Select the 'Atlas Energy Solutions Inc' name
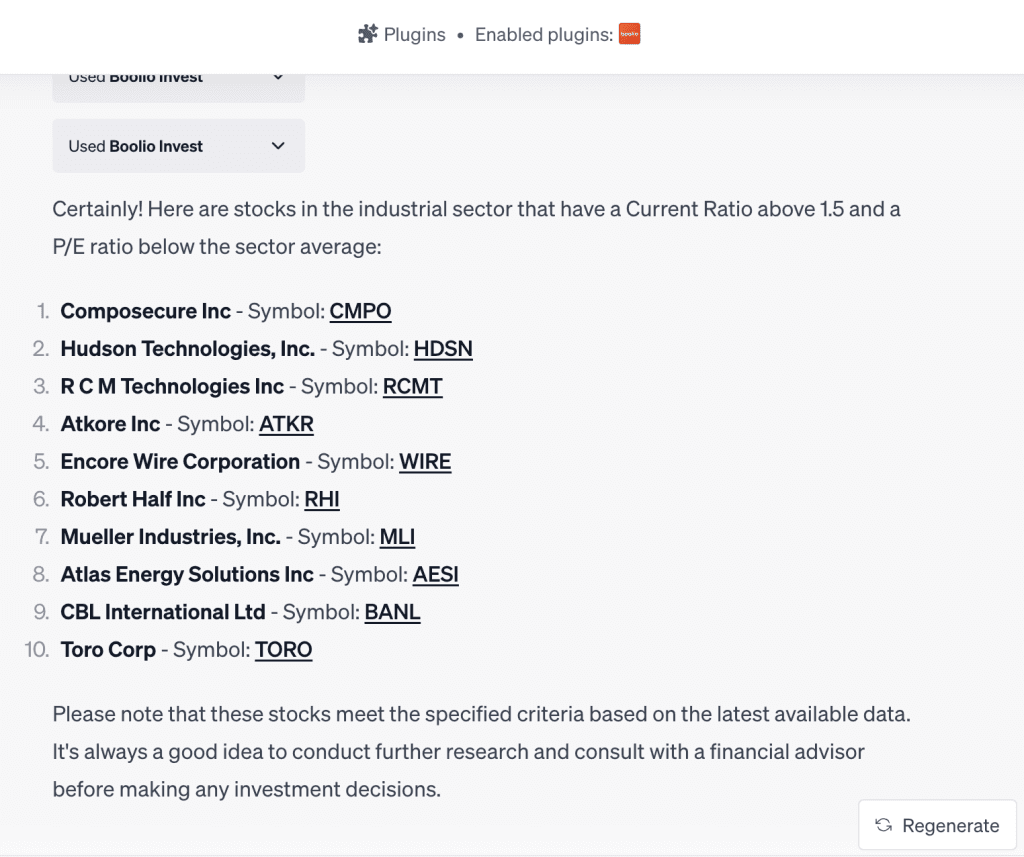Viewport: 1024px width, 857px height. tap(187, 574)
